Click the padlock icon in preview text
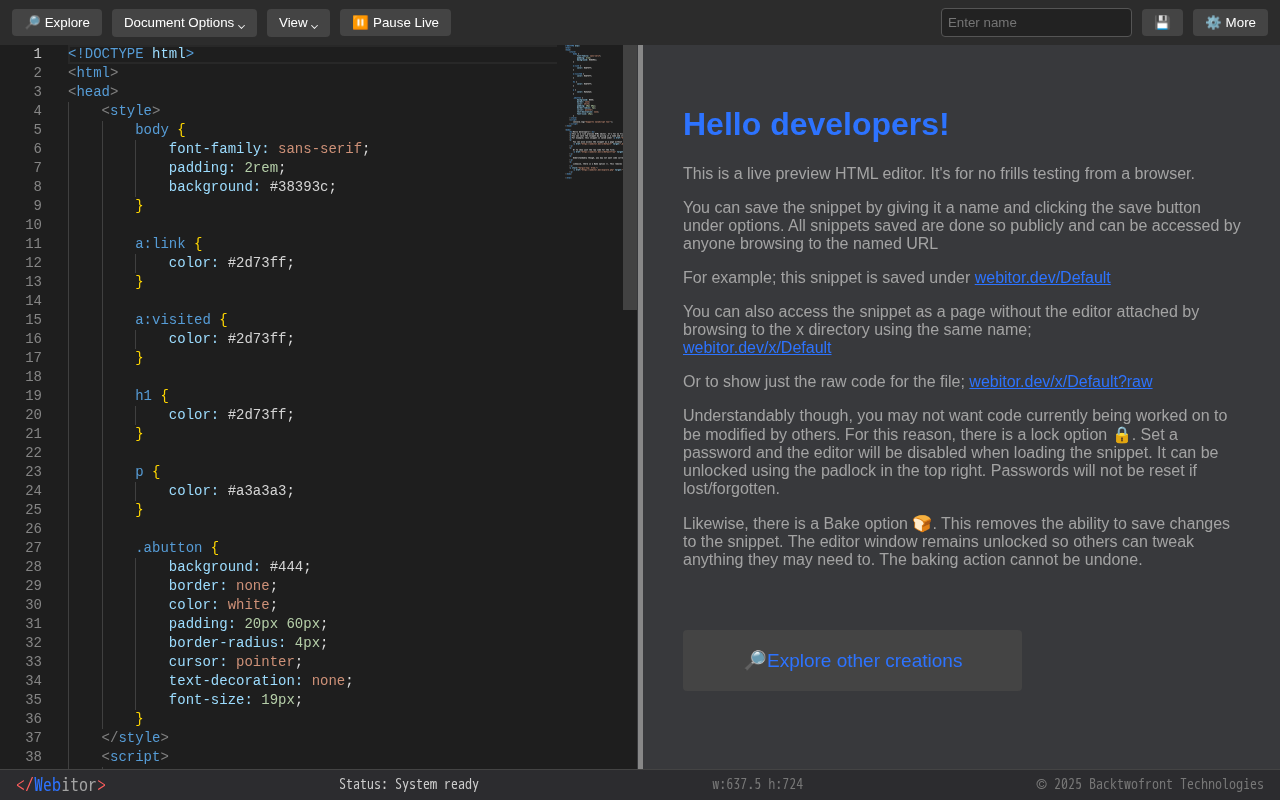1280x800 pixels. click(1121, 435)
